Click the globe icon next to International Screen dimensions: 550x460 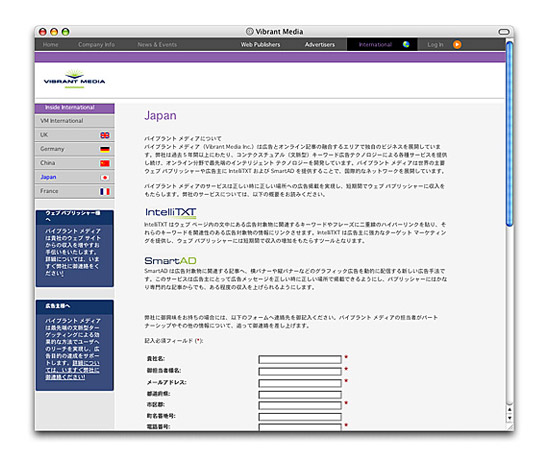(406, 44)
